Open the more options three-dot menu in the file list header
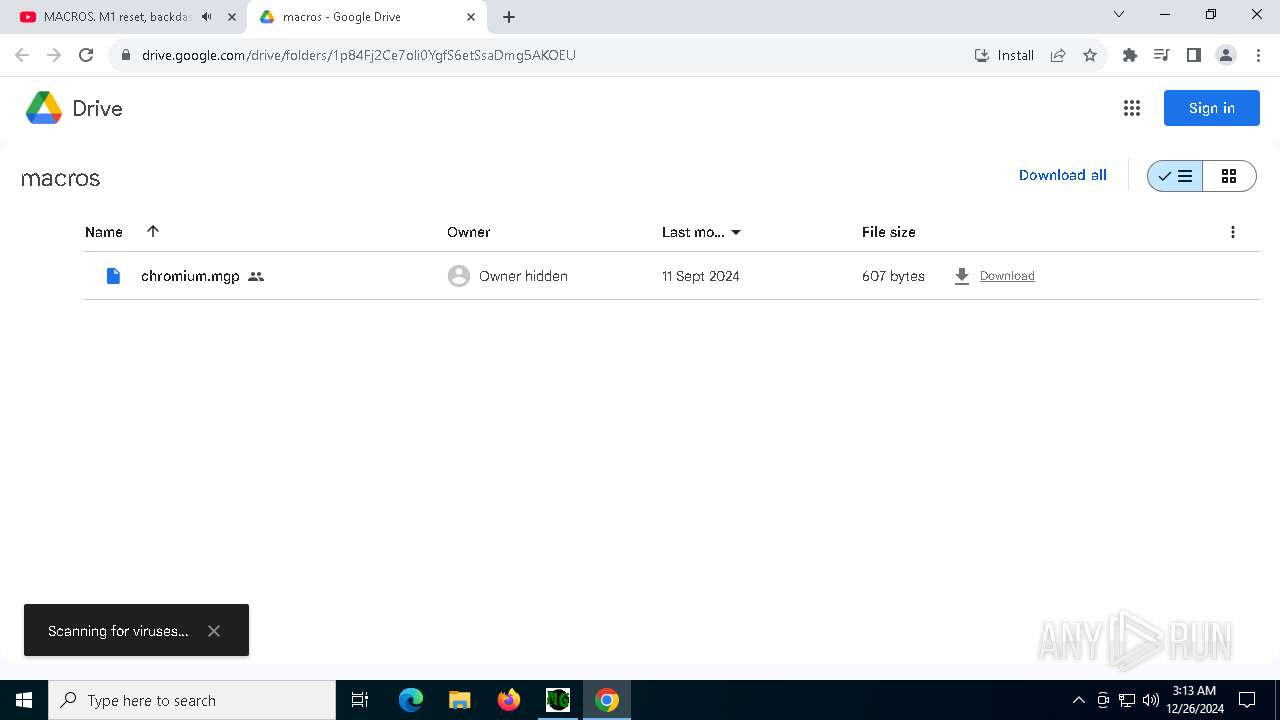 click(1232, 232)
